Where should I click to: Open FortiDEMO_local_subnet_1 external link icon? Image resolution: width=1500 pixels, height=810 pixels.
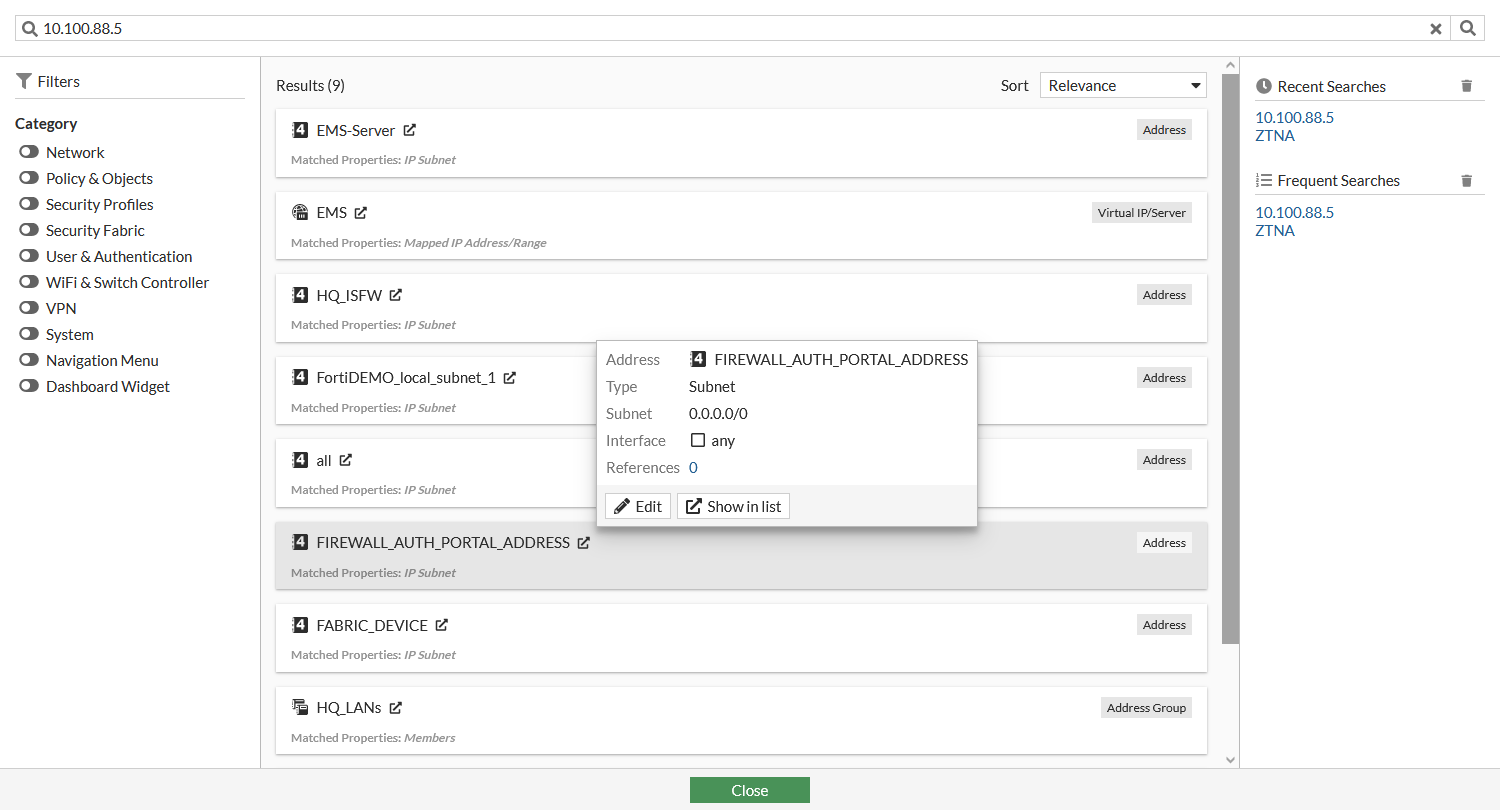pyautogui.click(x=510, y=377)
